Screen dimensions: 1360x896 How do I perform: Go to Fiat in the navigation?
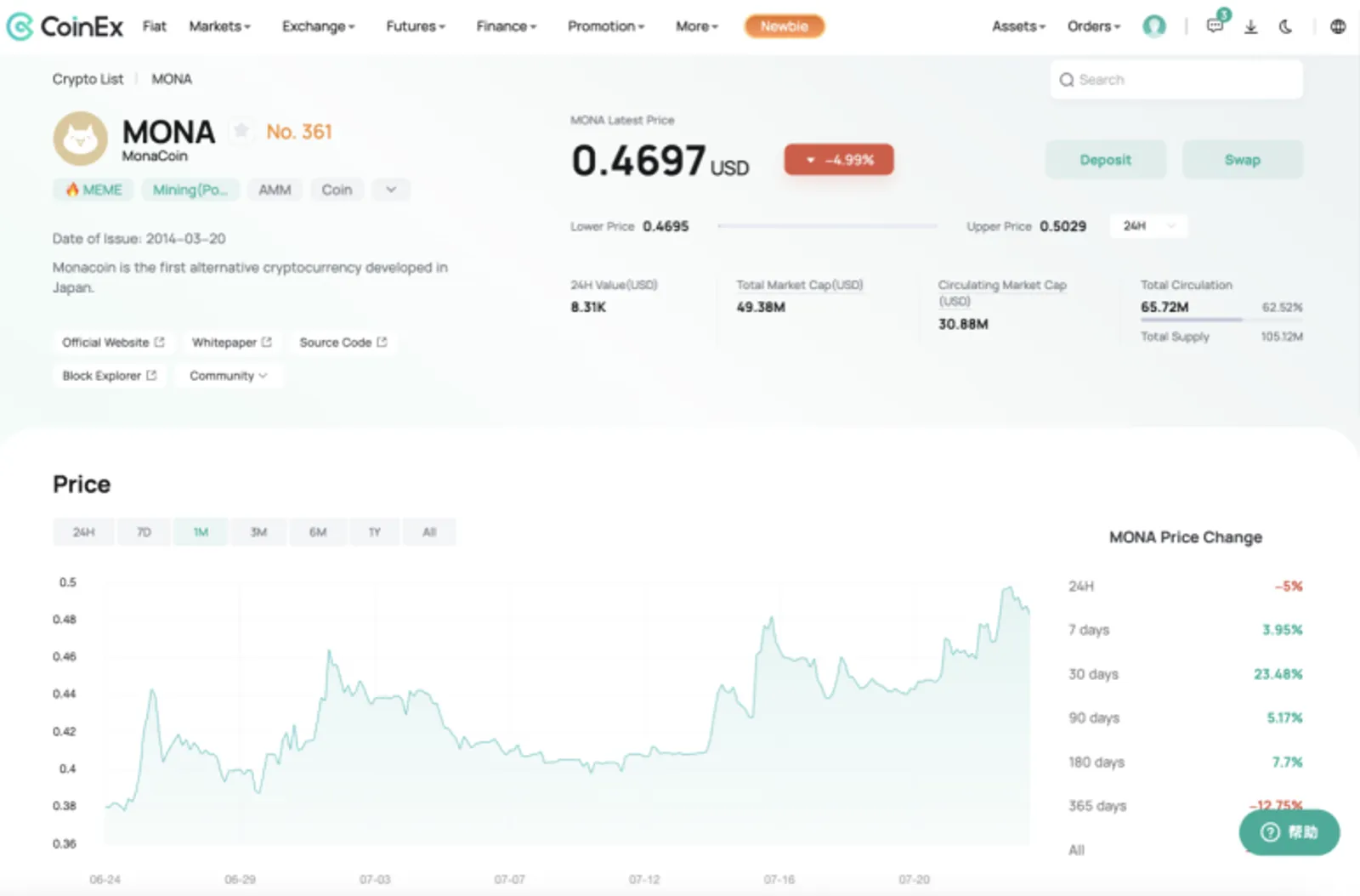(155, 26)
